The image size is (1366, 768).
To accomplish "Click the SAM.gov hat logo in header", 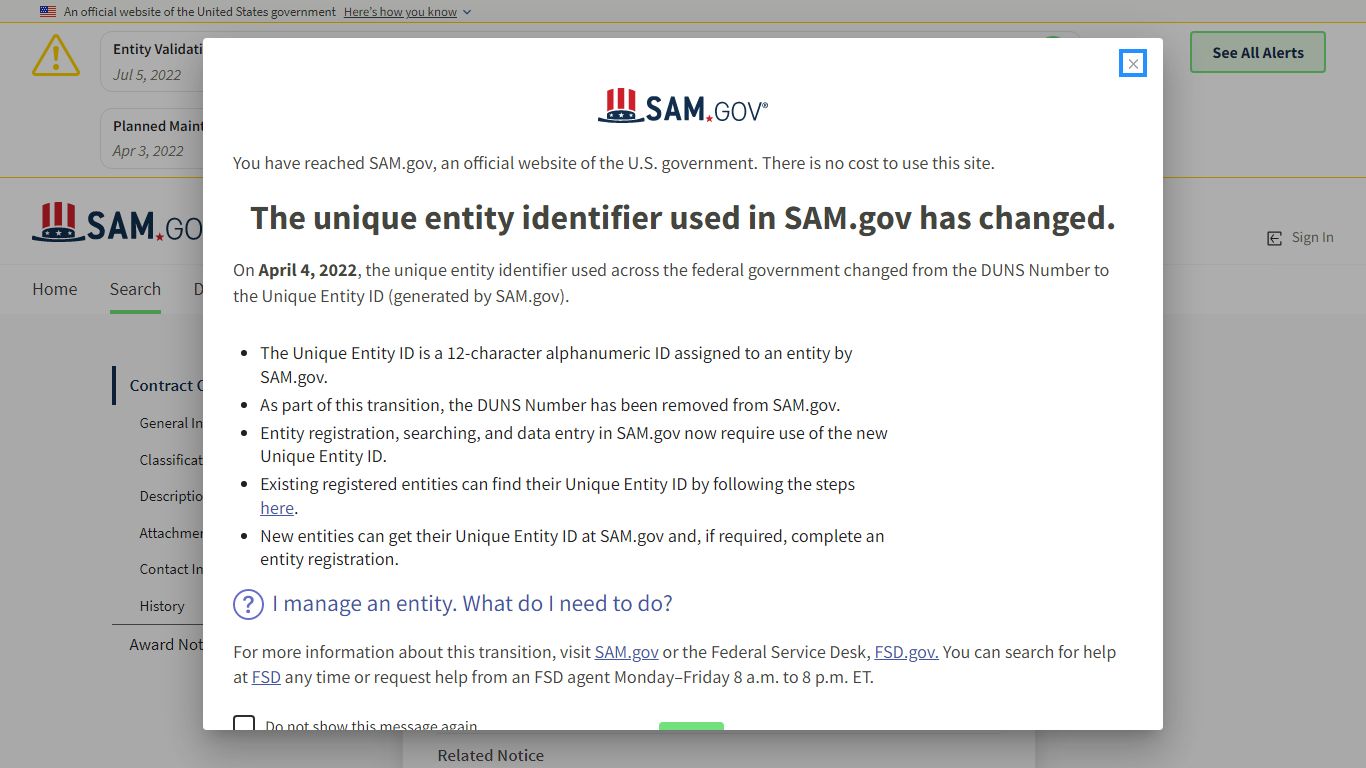I will point(117,223).
